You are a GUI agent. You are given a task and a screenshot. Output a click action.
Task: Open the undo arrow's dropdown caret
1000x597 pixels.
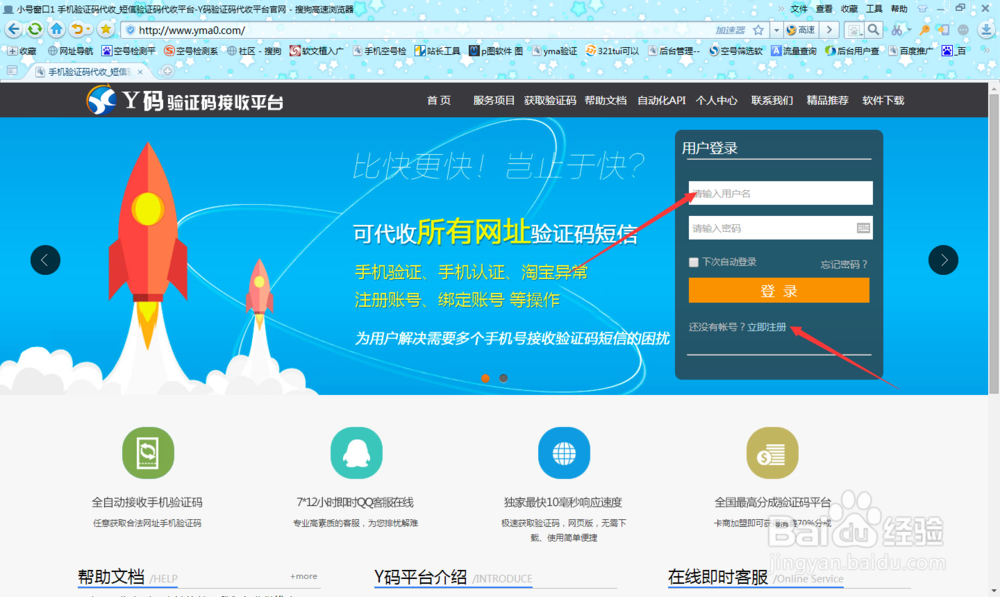pos(87,30)
